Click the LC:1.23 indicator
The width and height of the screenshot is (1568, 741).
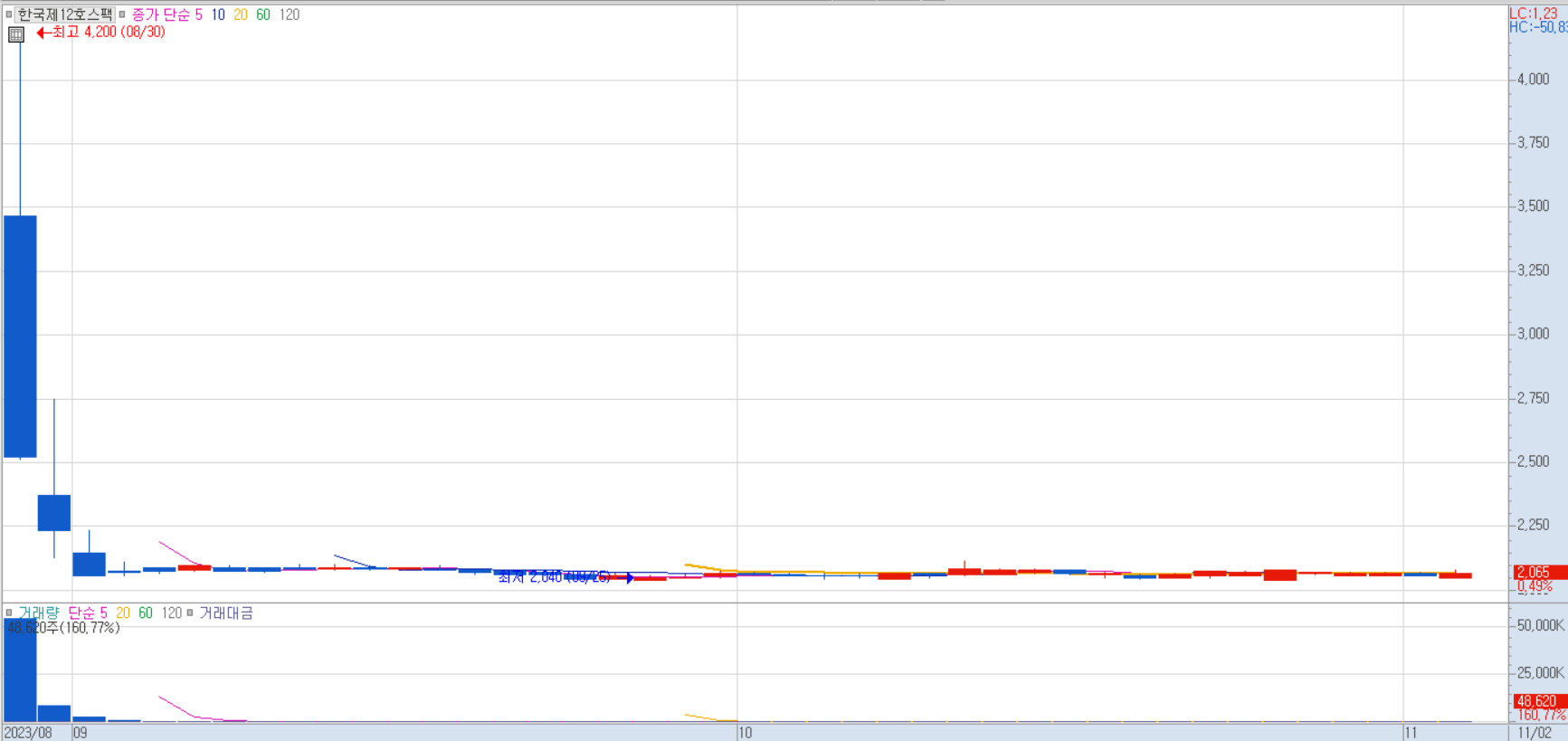click(1534, 13)
